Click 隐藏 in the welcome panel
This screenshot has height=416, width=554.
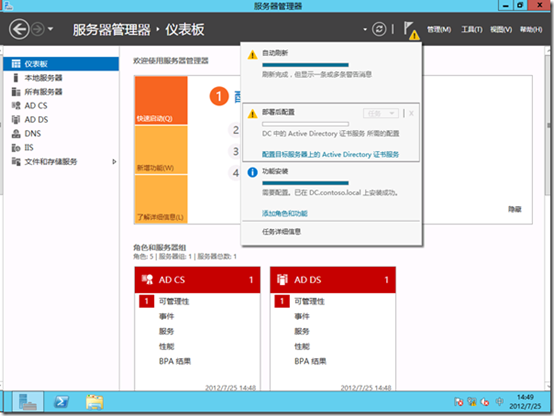click(x=515, y=209)
